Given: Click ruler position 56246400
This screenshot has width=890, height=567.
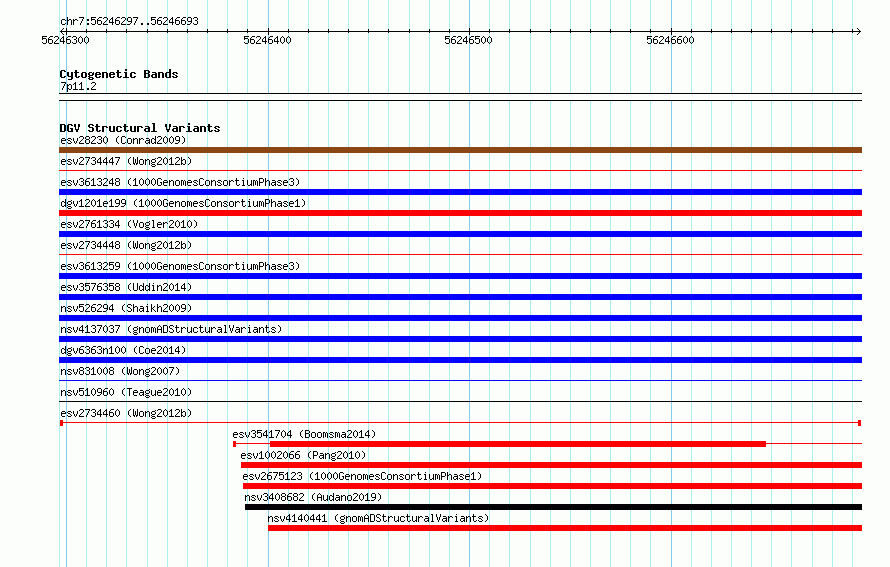Looking at the screenshot, I should point(267,40).
